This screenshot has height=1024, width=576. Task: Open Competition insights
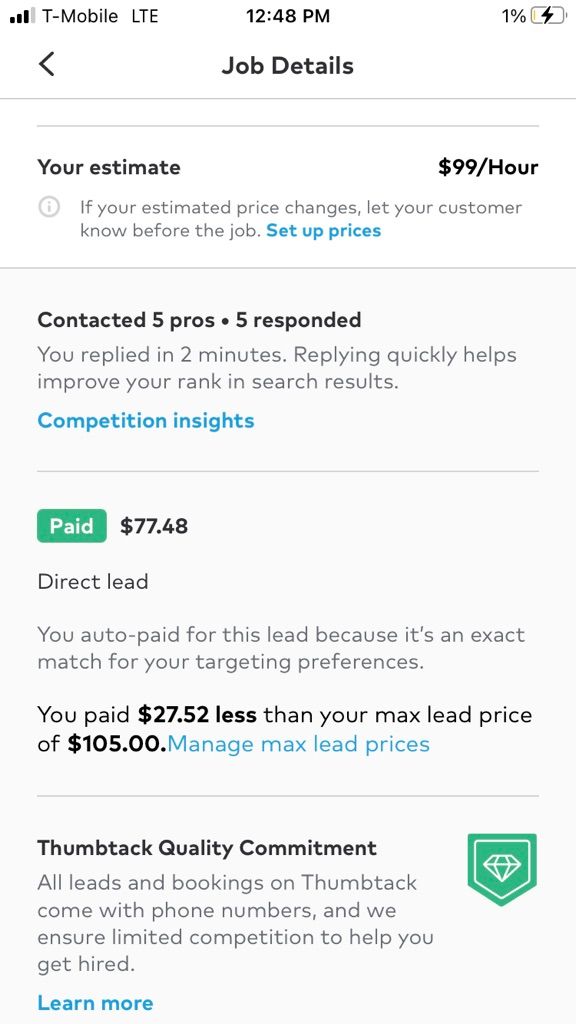click(146, 421)
